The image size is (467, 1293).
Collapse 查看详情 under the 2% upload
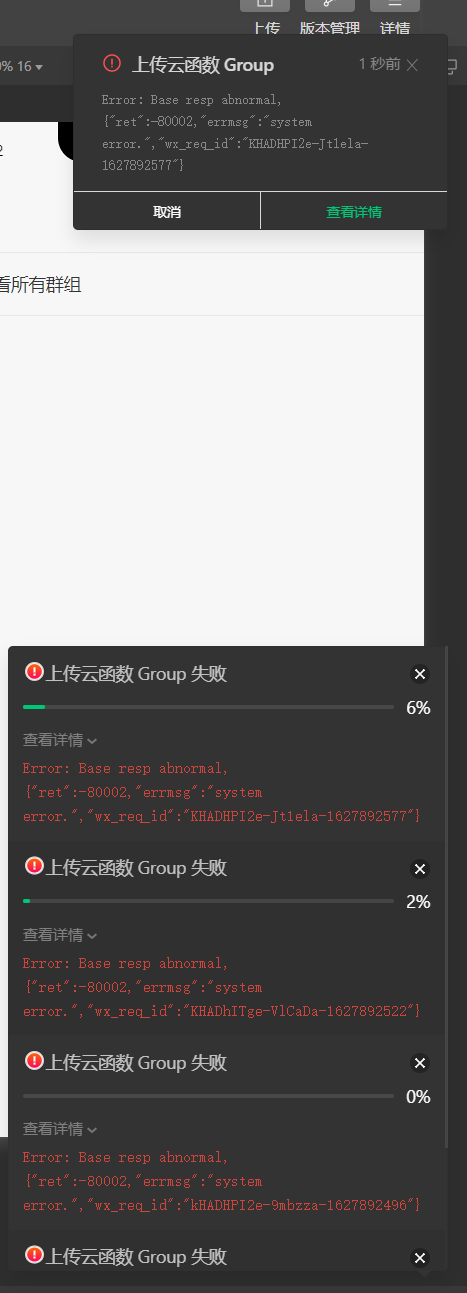click(x=60, y=935)
